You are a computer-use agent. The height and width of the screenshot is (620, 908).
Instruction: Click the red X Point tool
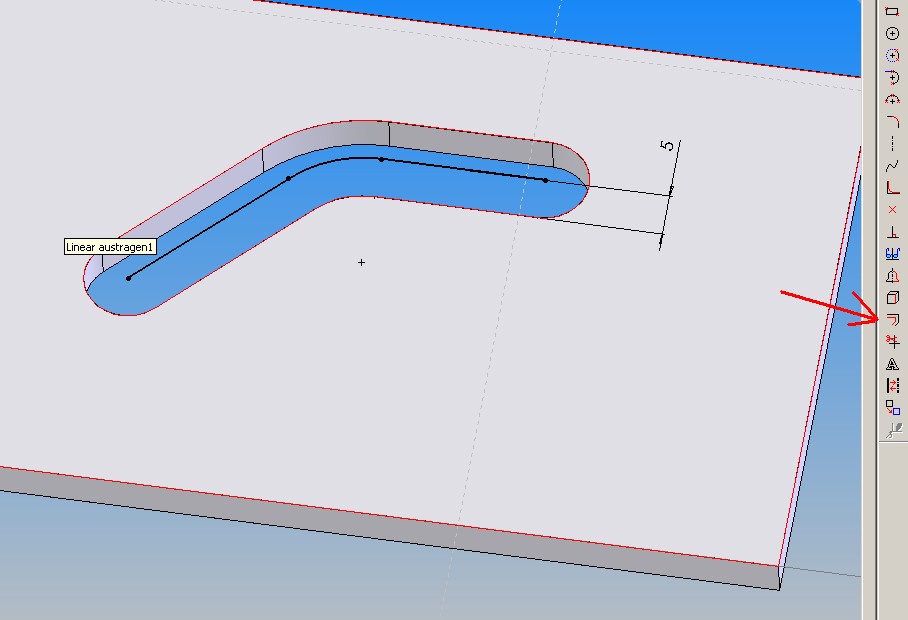[893, 209]
